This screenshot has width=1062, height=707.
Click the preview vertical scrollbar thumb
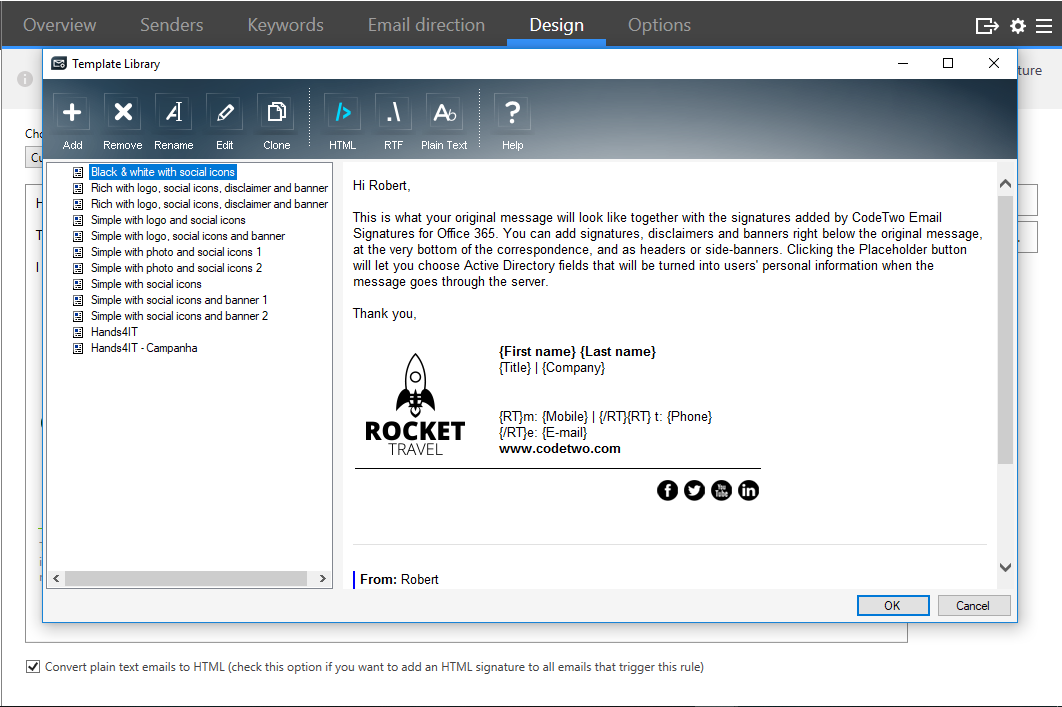click(1005, 330)
